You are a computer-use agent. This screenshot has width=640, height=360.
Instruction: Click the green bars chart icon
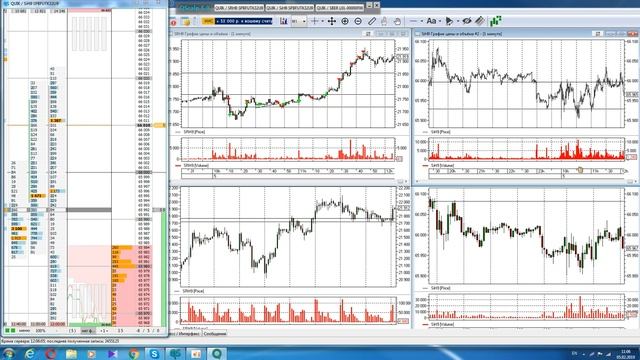coord(496,21)
